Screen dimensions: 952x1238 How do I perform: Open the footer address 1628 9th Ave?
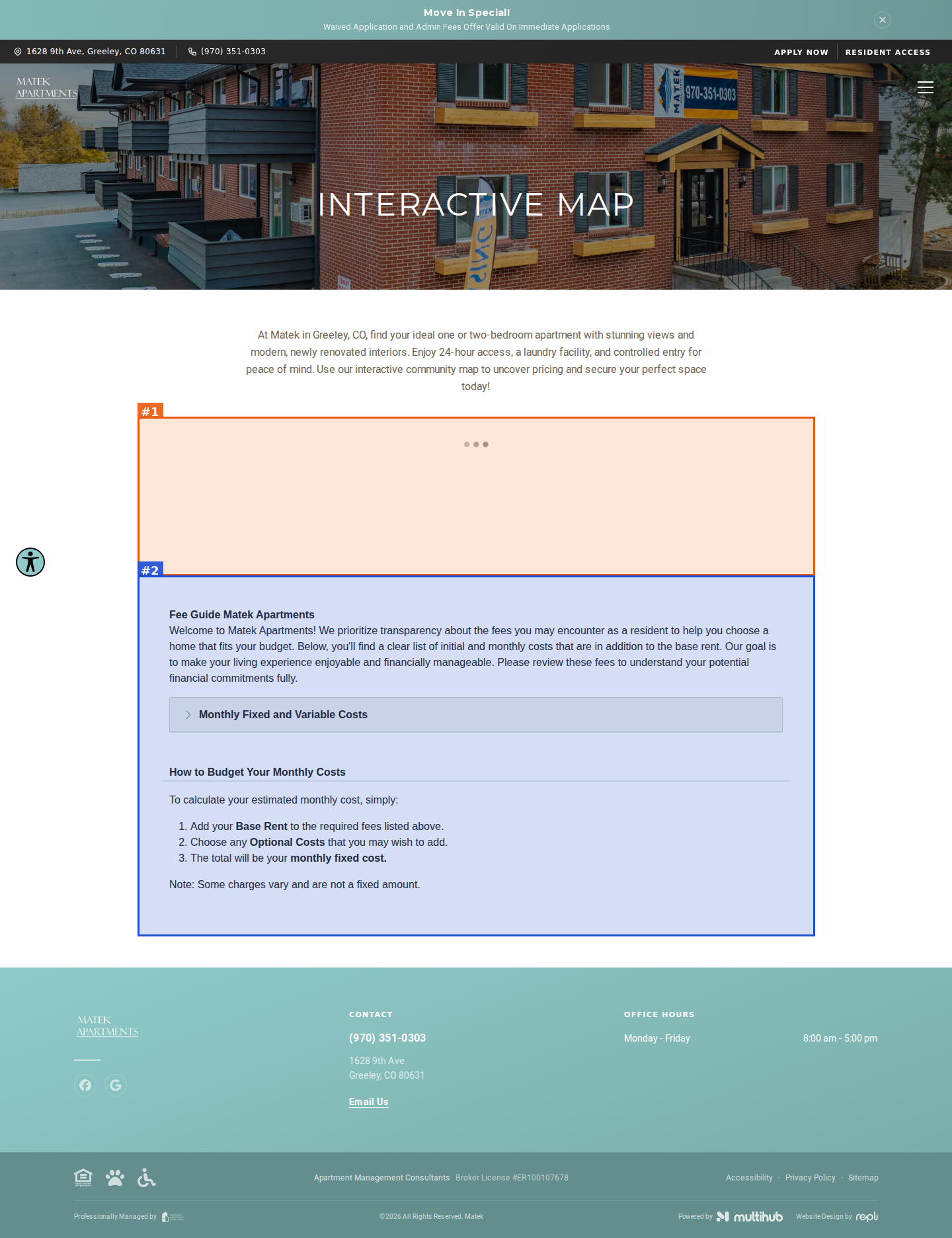[x=387, y=1068]
